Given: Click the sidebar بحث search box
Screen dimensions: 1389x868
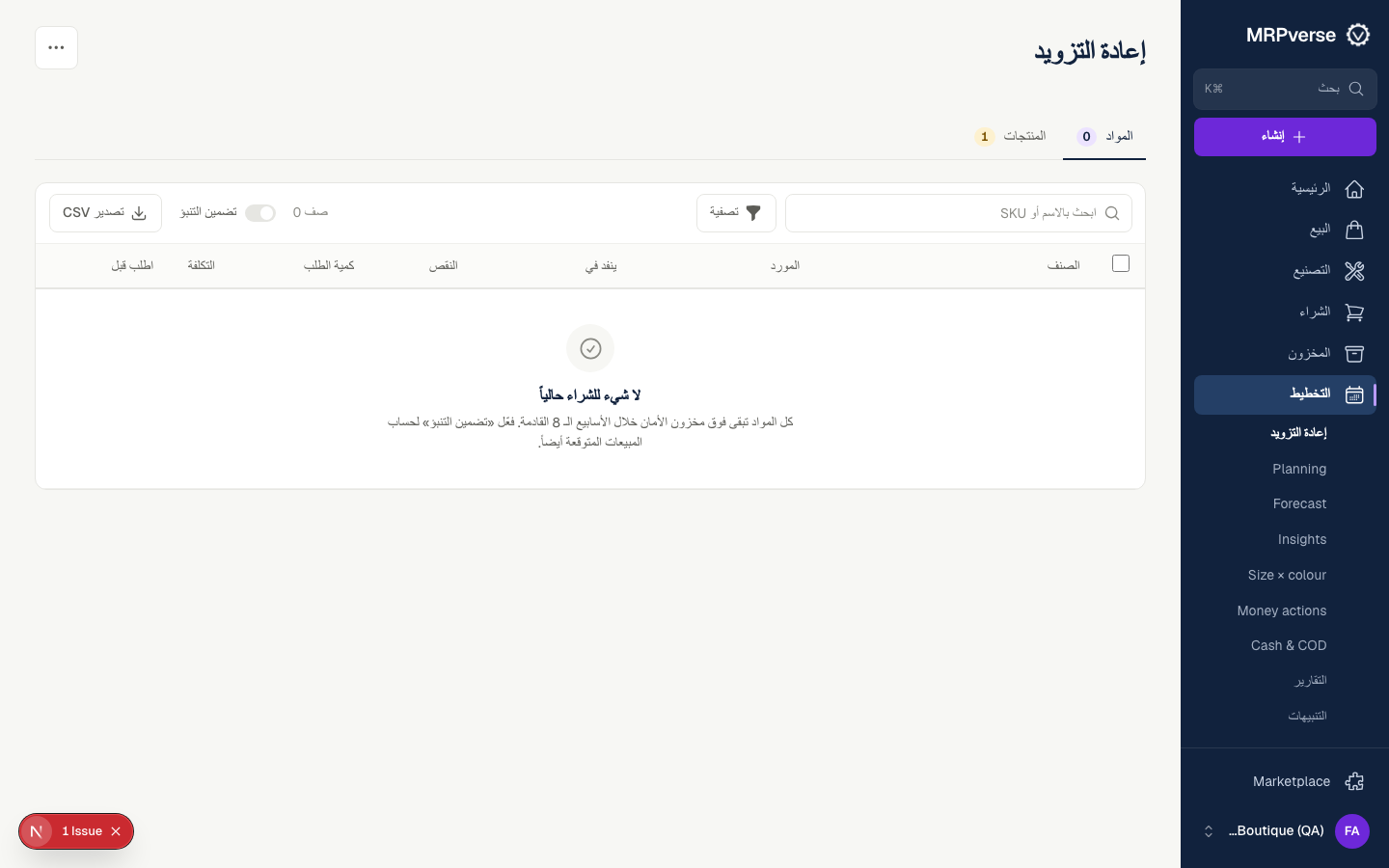Looking at the screenshot, I should point(1285,89).
